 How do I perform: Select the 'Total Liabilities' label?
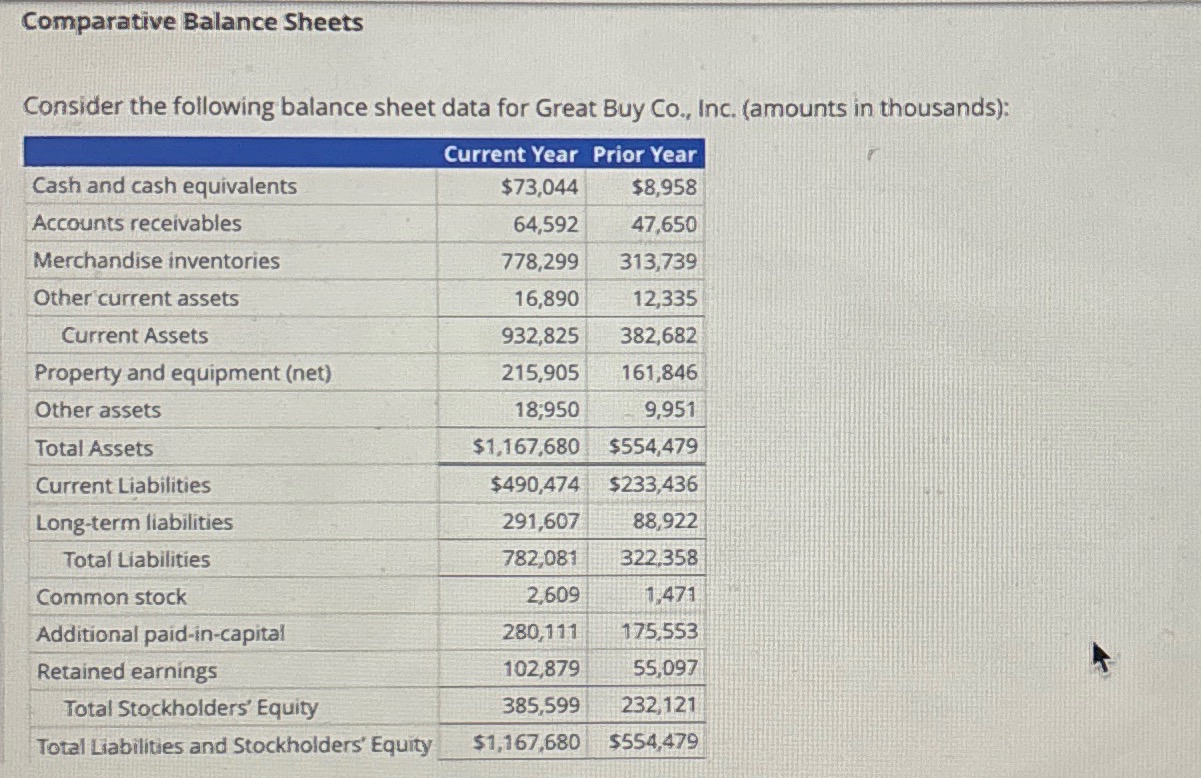point(137,560)
